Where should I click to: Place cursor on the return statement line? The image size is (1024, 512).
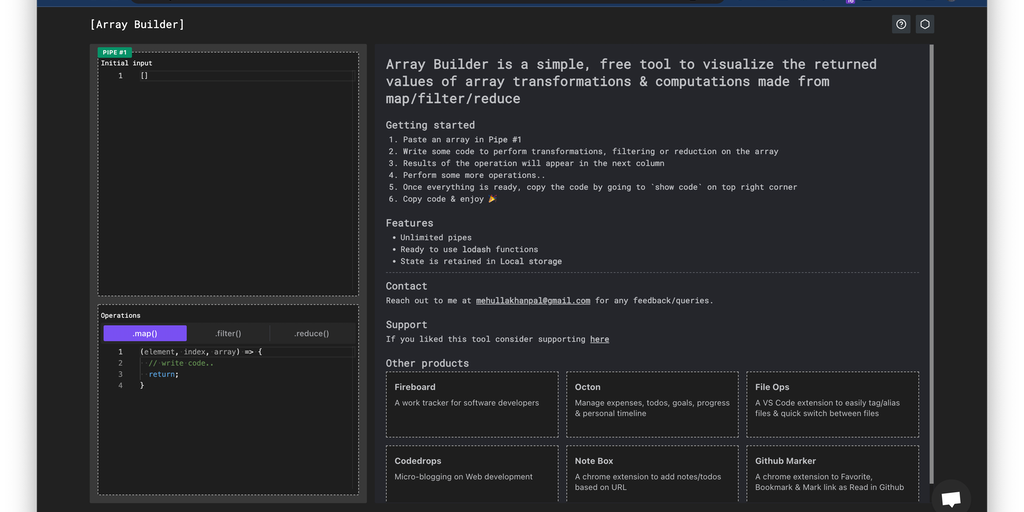[164, 374]
